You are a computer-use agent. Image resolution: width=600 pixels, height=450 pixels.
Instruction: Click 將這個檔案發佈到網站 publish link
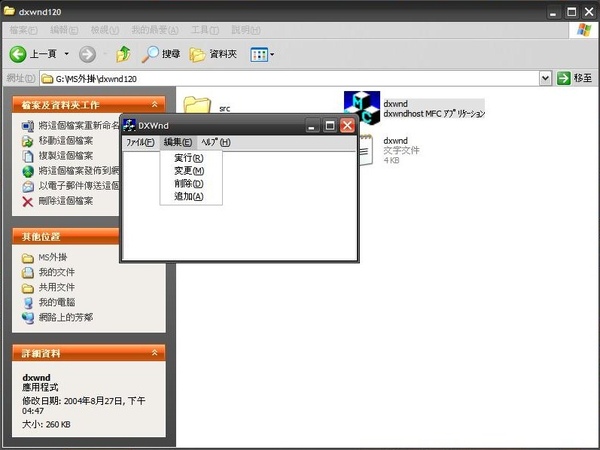coord(79,171)
